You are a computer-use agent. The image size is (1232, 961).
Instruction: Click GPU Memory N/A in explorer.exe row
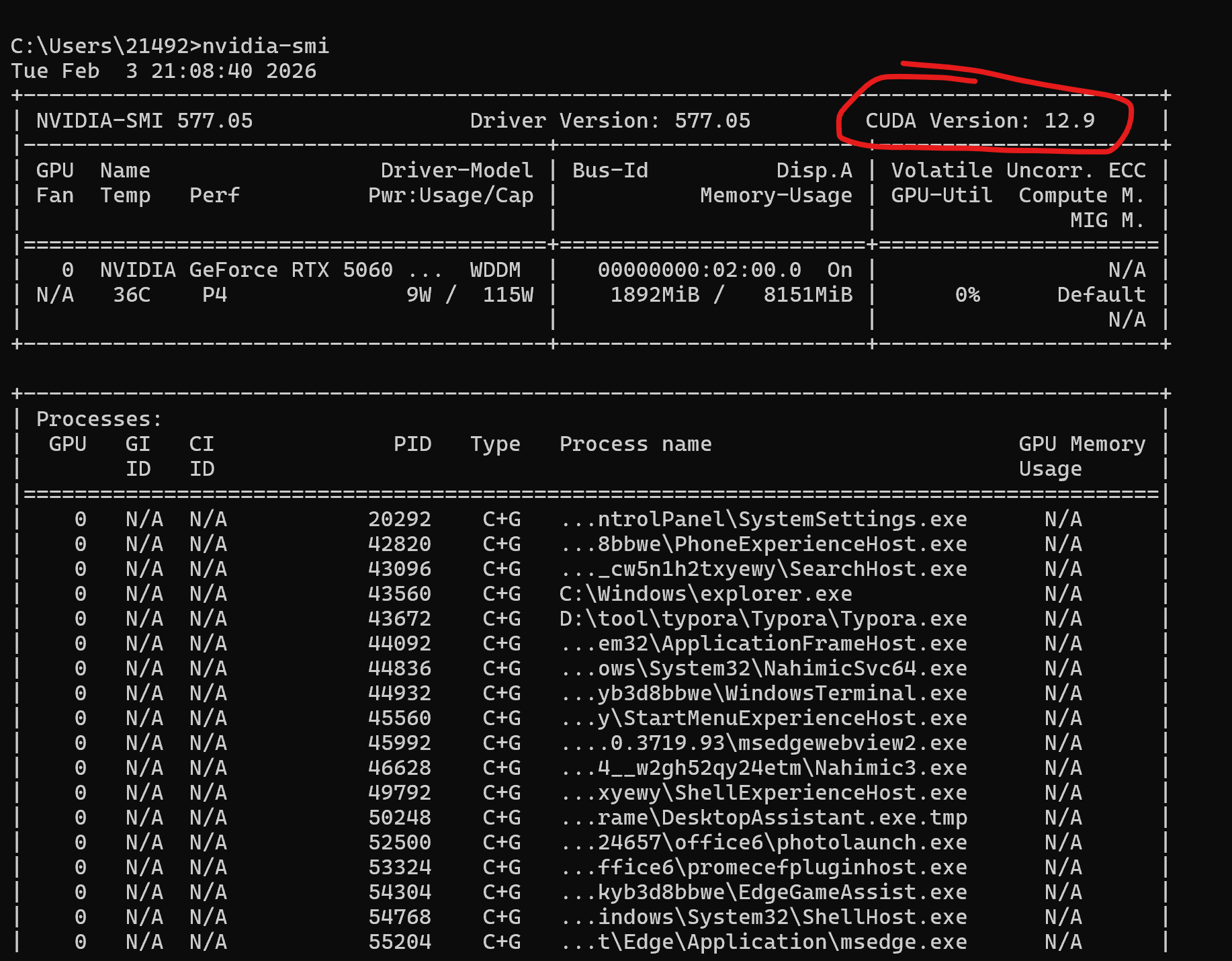(1063, 594)
